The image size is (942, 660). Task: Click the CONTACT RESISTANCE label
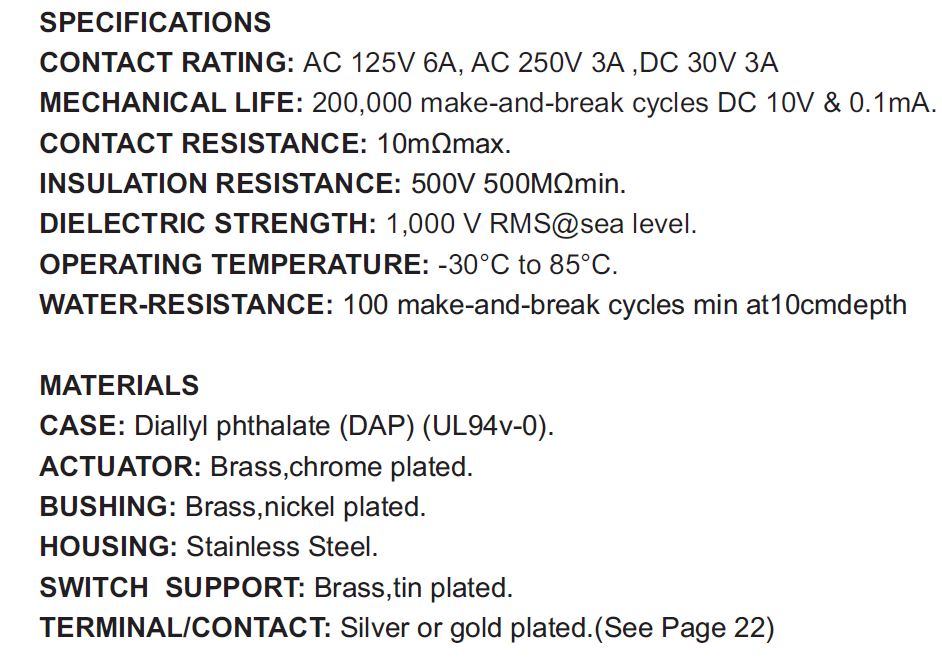tap(203, 144)
